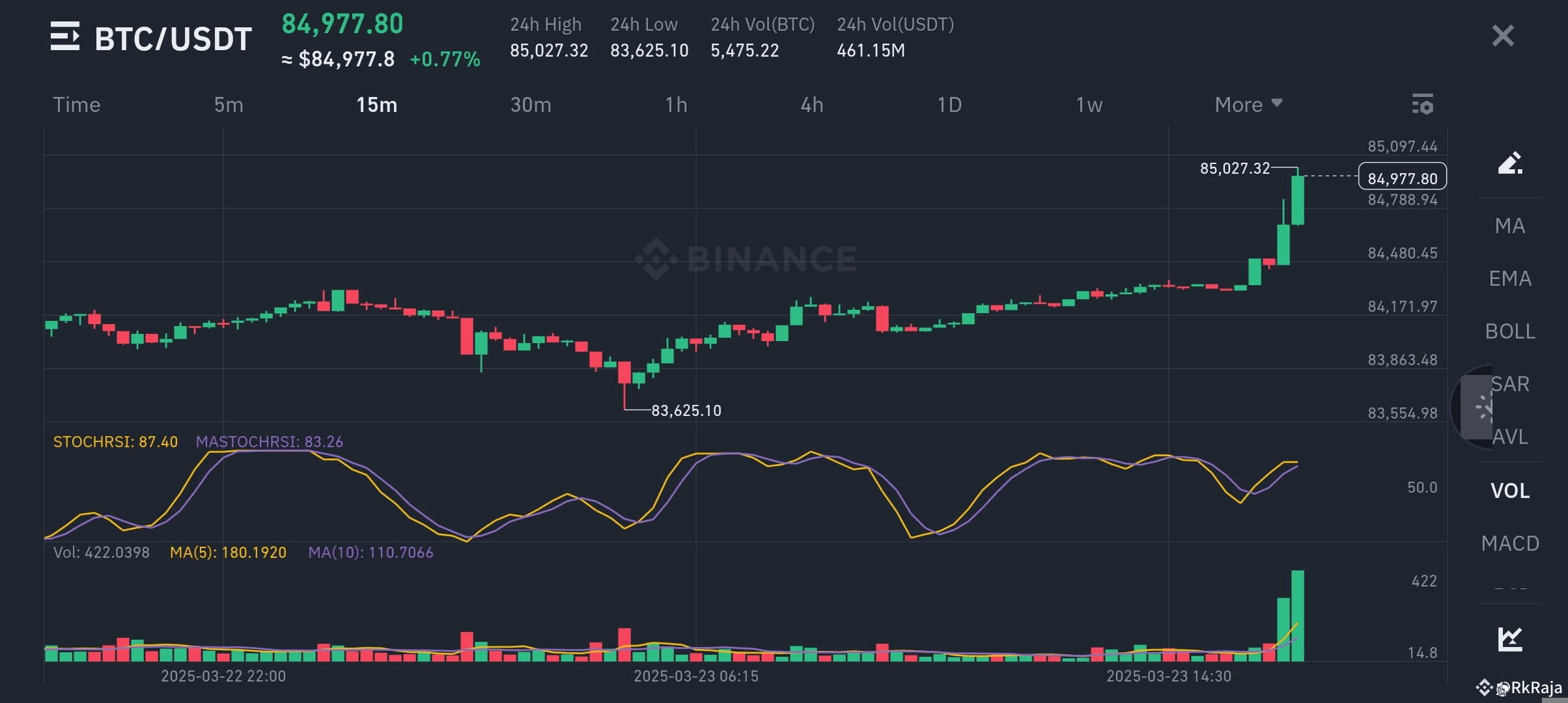The height and width of the screenshot is (703, 1568).
Task: Select the 1h interval
Action: pyautogui.click(x=676, y=105)
